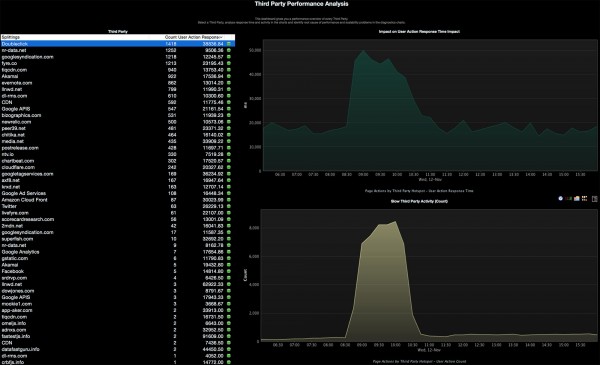Select the bizographics.com third party
Viewport: 600px width, 365px height.
117,116
